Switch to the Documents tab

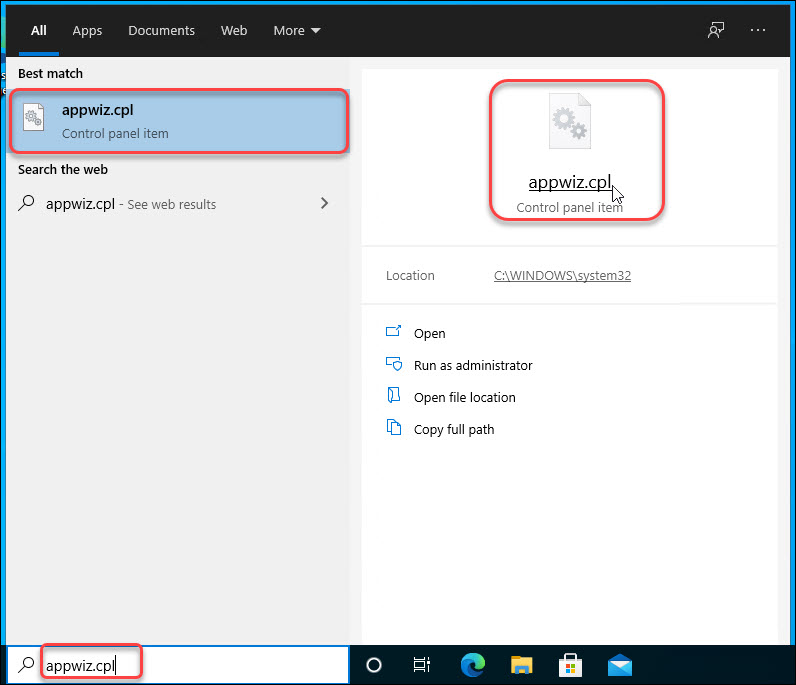[x=161, y=31]
